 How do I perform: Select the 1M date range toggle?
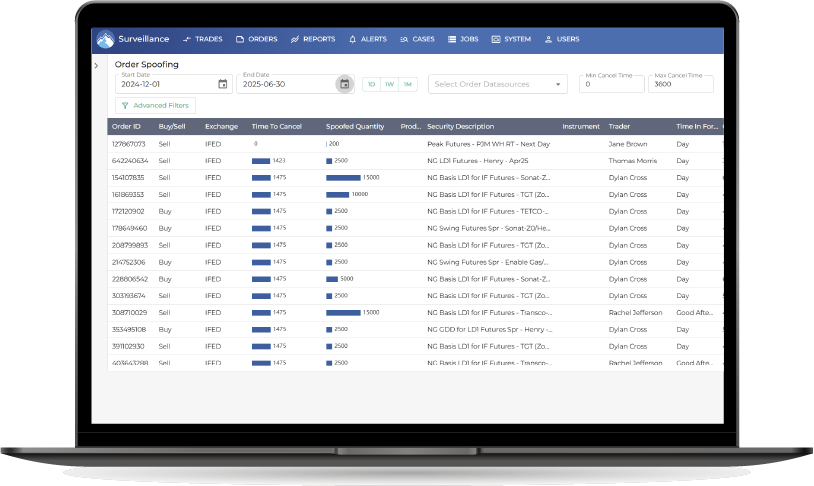point(407,84)
